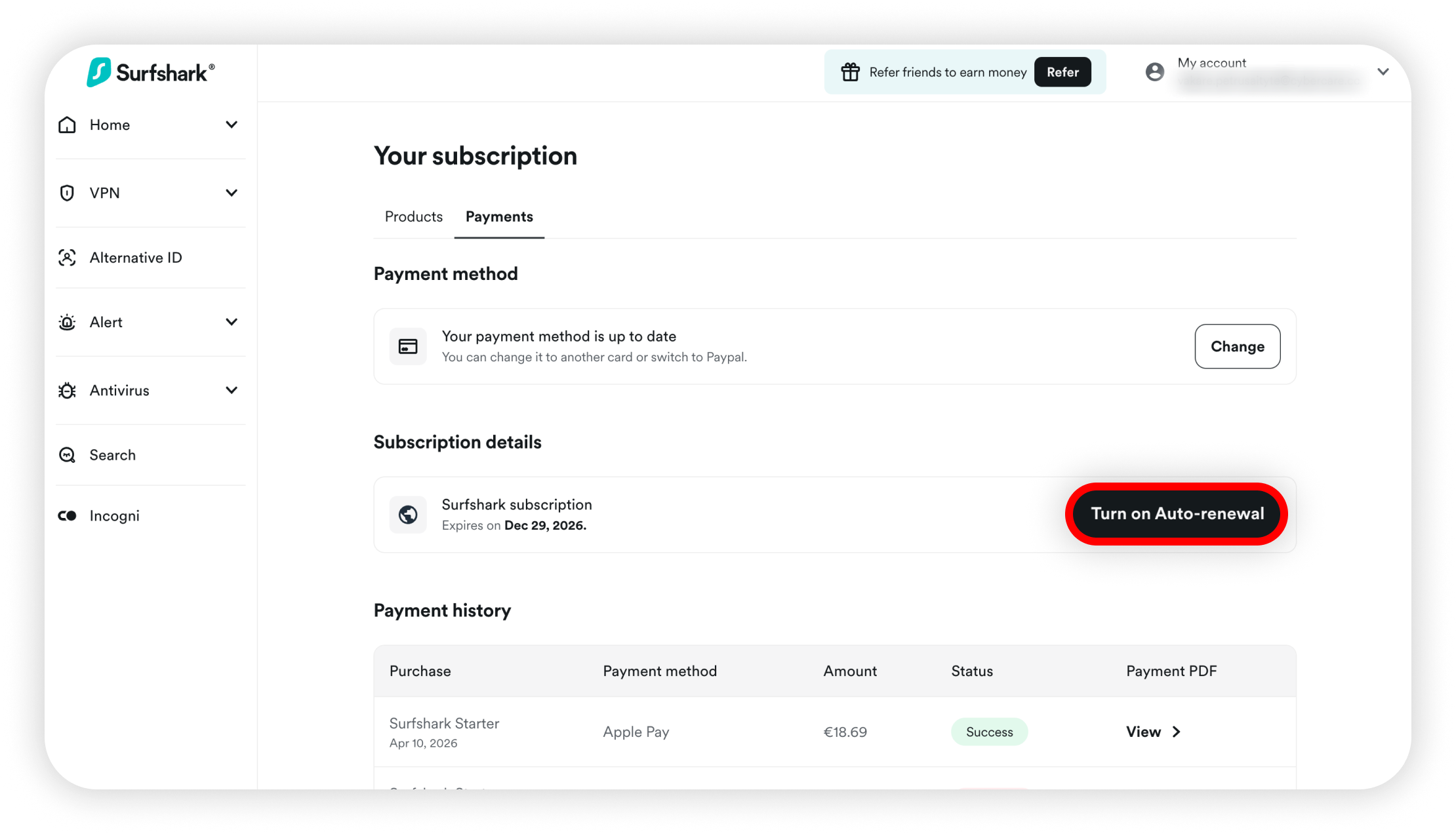
Task: Select the Payments tab
Action: [499, 216]
